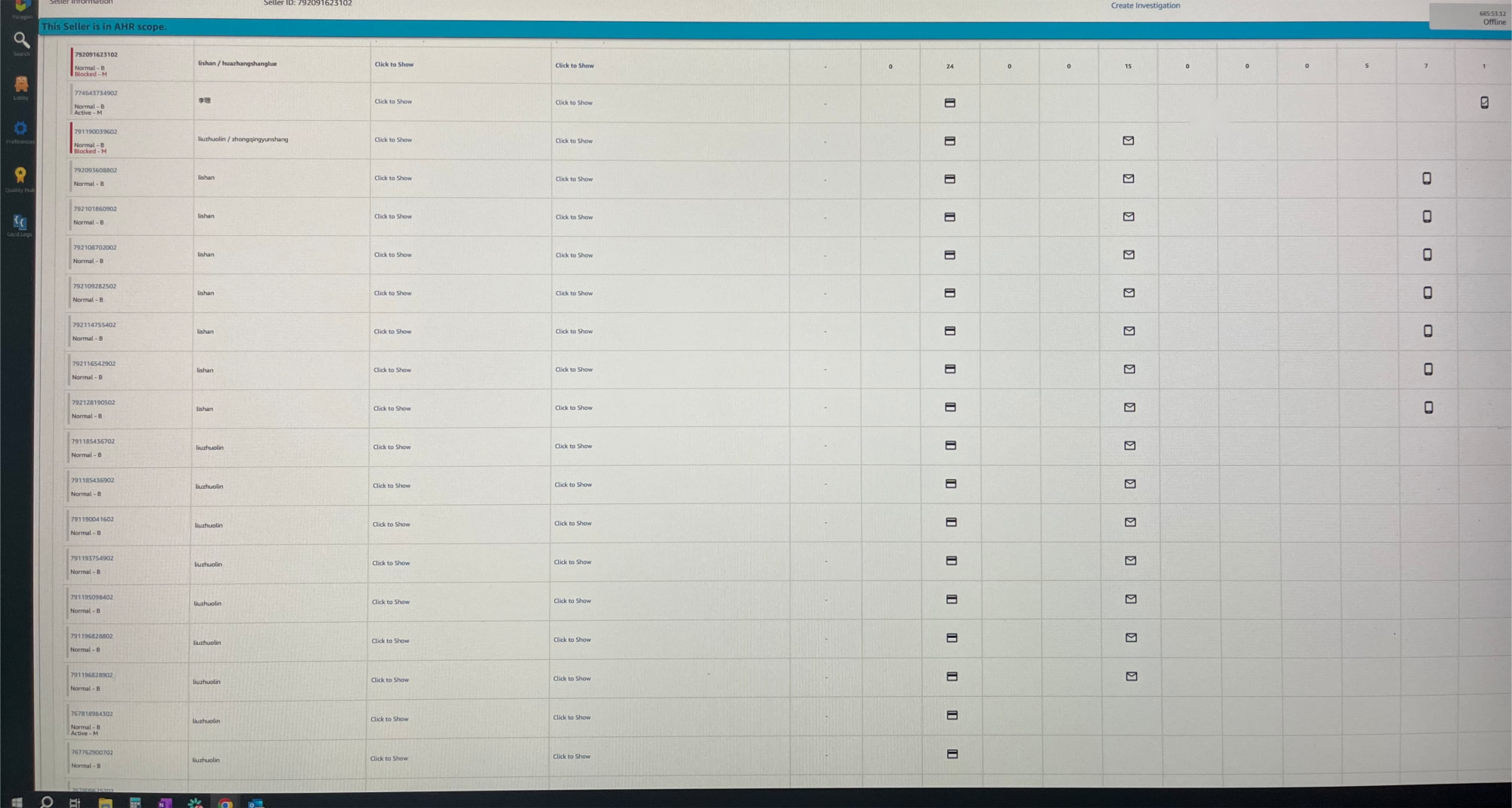This screenshot has height=808, width=1512.
Task: Click email icon in row 792093608802
Action: click(1128, 179)
